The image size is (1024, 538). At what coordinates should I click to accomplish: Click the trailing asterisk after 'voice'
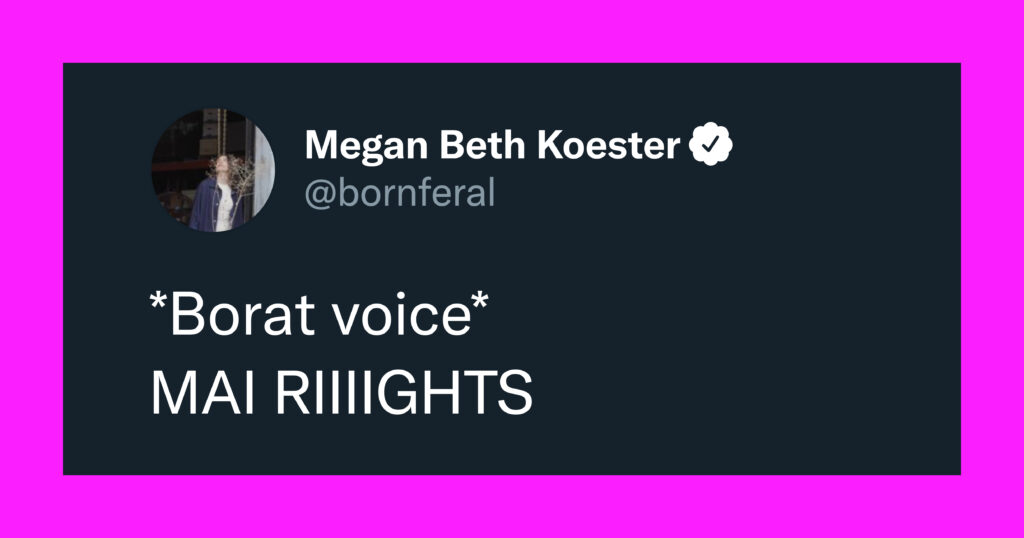[480, 302]
